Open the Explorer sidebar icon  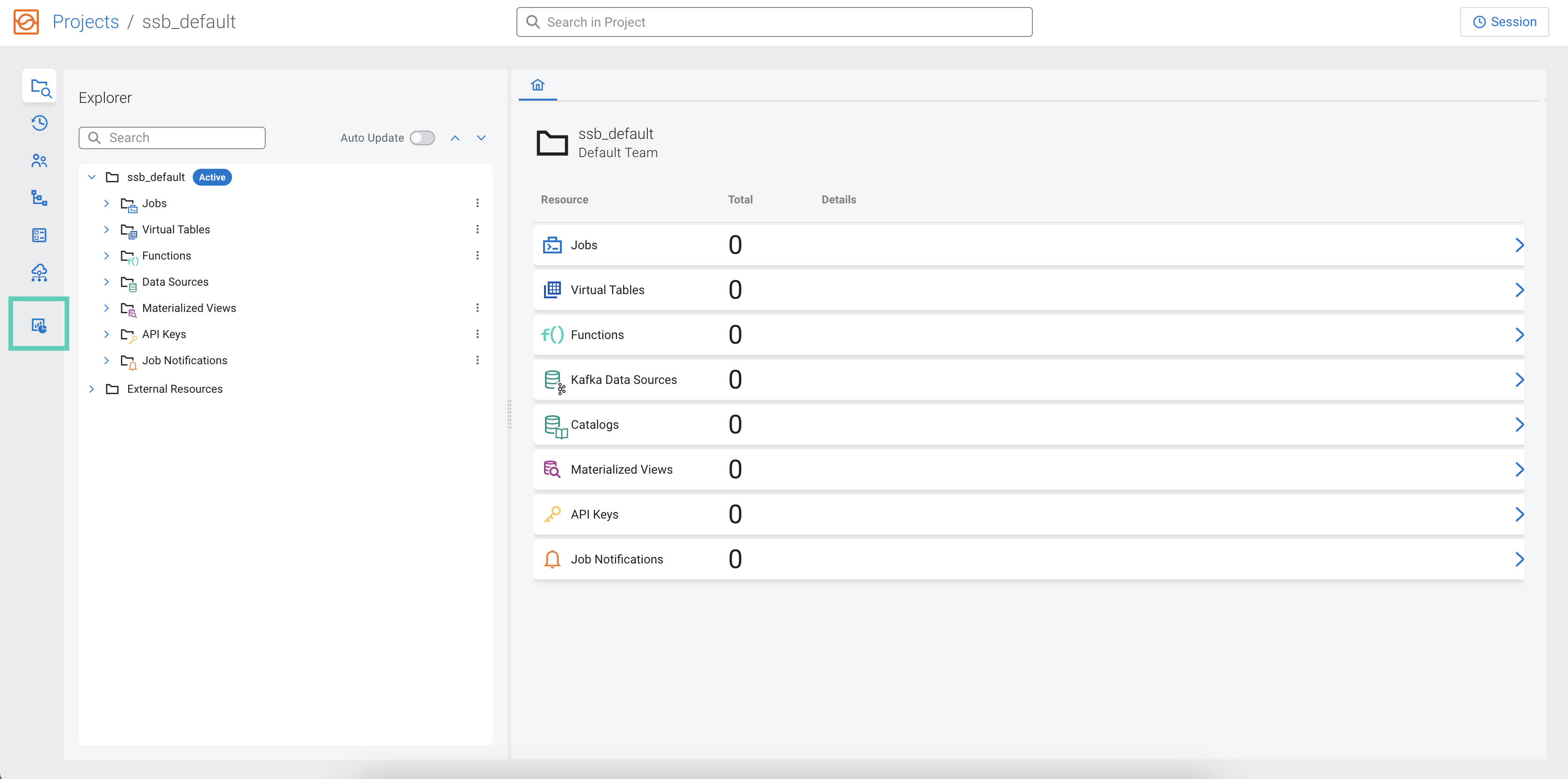[x=40, y=87]
